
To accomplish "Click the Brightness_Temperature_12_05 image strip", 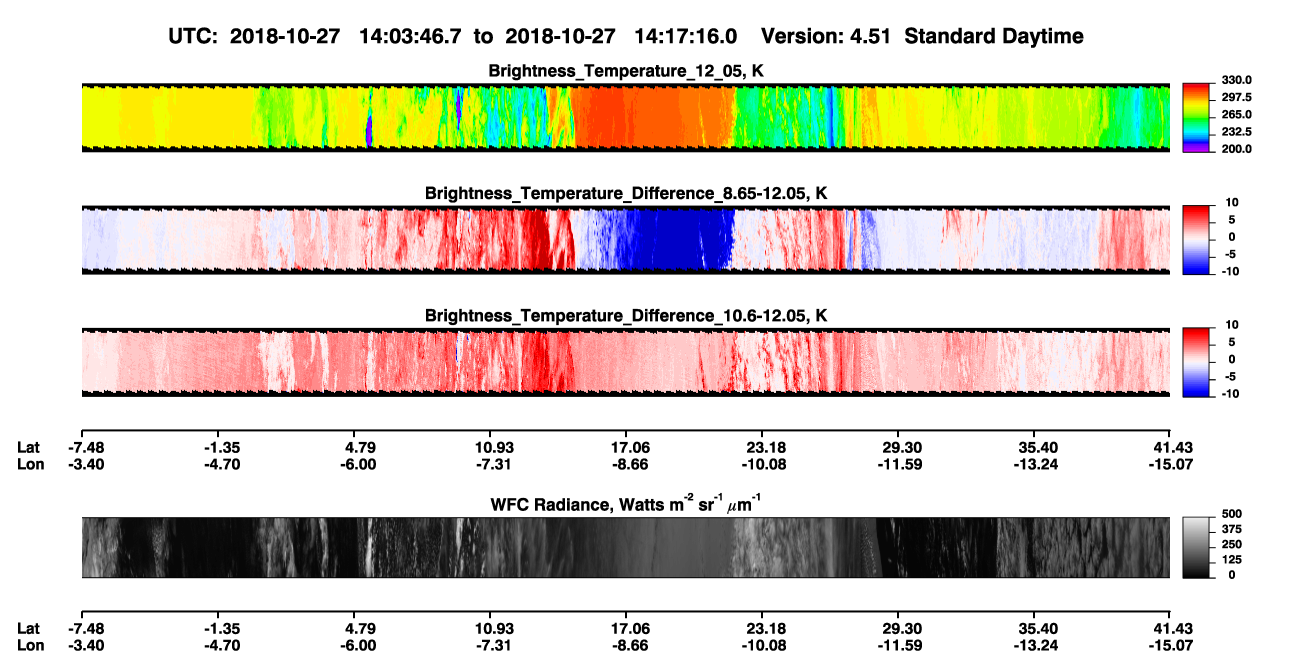I will tap(626, 118).
